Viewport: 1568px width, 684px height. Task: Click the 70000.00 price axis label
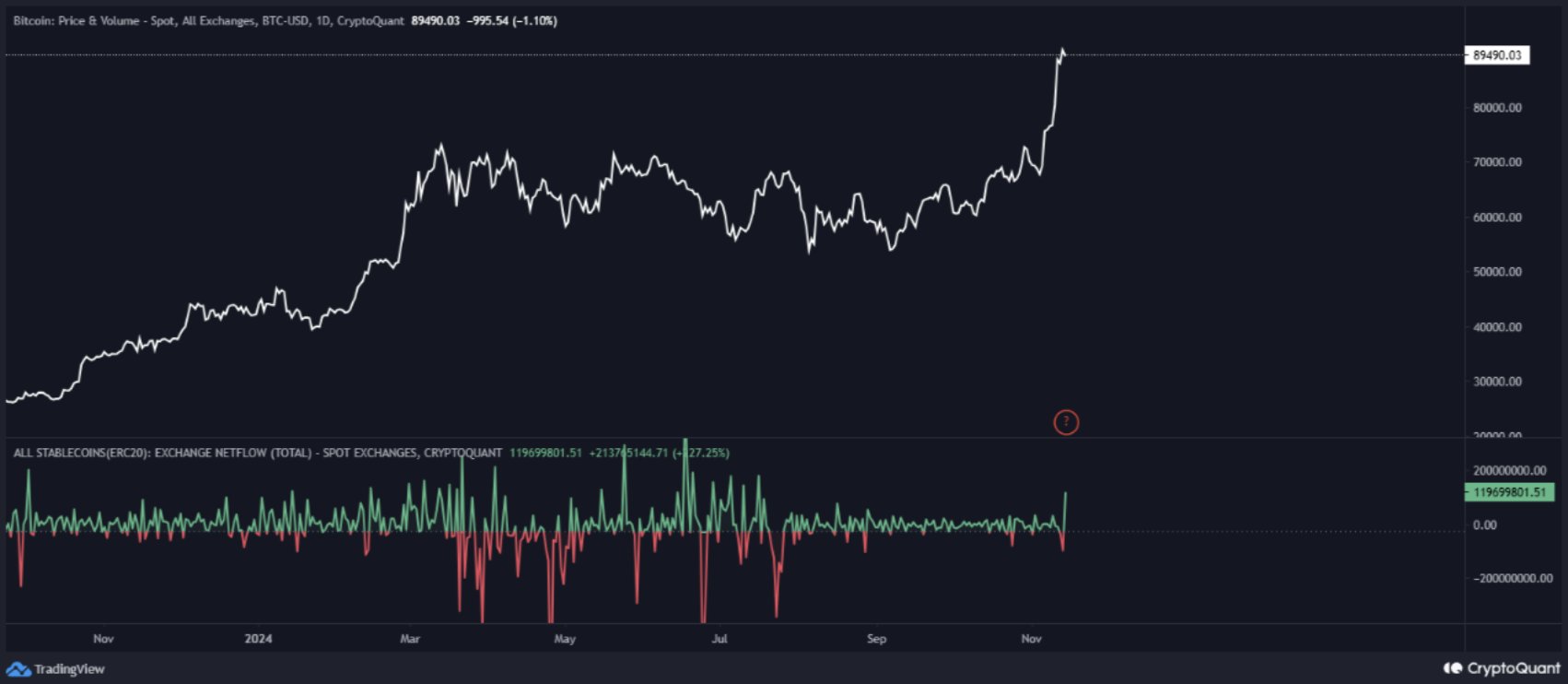click(1497, 162)
